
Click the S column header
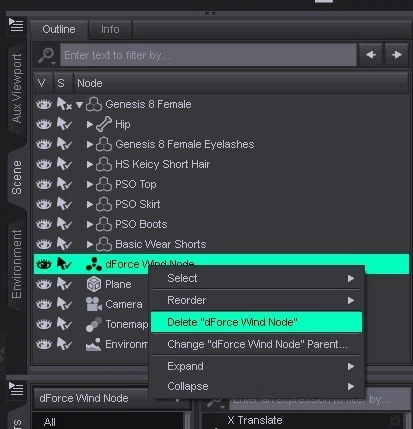click(x=63, y=83)
